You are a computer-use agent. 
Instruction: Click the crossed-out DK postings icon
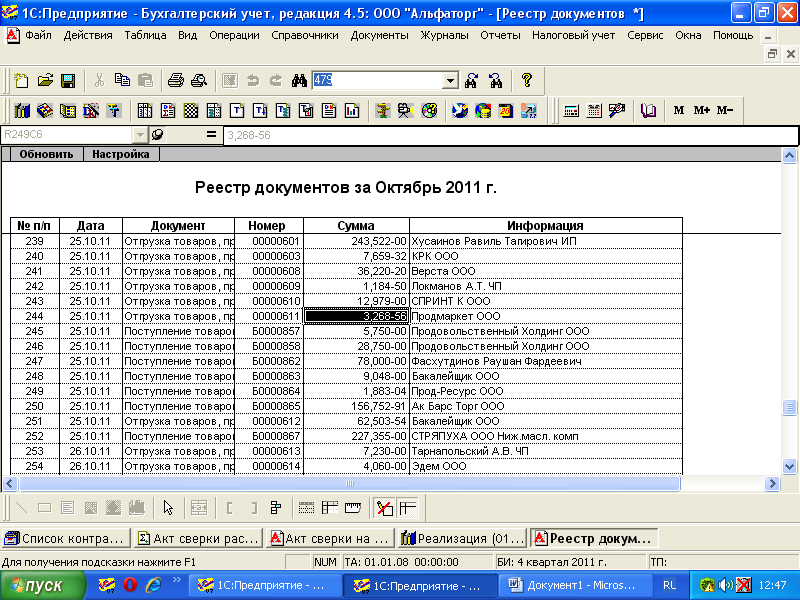tap(91, 110)
